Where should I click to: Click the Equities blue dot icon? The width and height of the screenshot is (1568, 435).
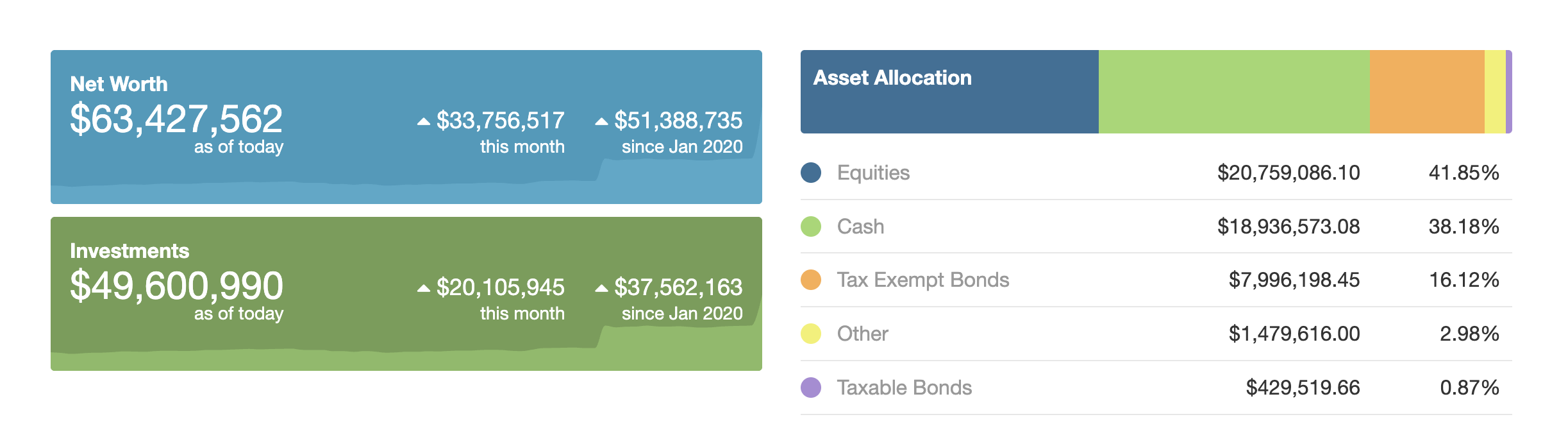(x=811, y=173)
